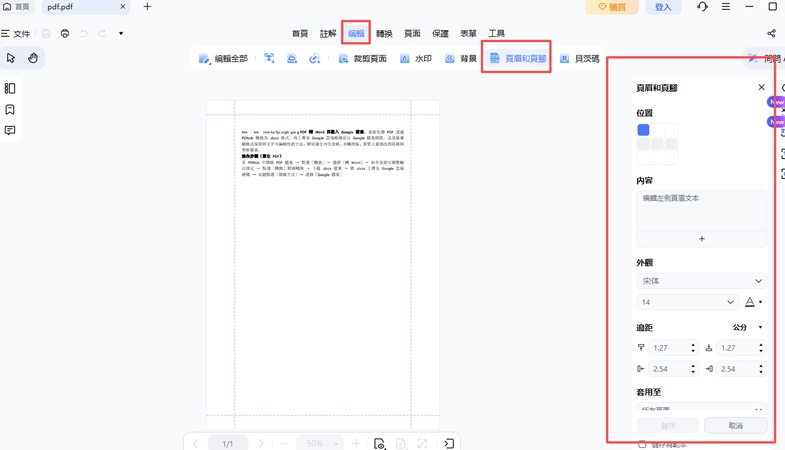Switch to the 頁面 ribbon tab
This screenshot has width=785, height=450.
point(412,34)
